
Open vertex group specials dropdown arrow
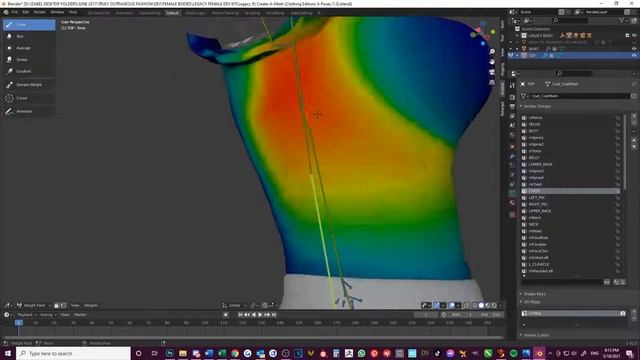634,132
